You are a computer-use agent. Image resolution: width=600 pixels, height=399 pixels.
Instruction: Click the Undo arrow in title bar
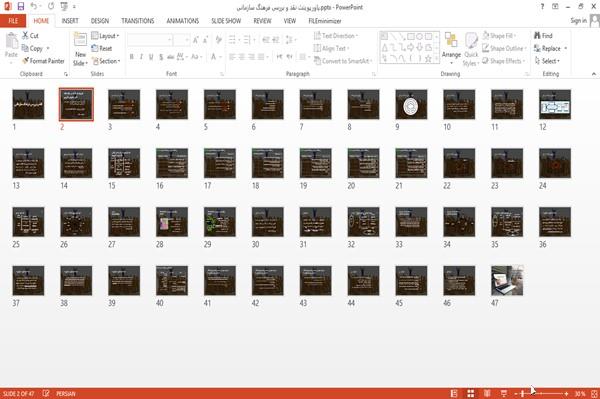point(34,7)
